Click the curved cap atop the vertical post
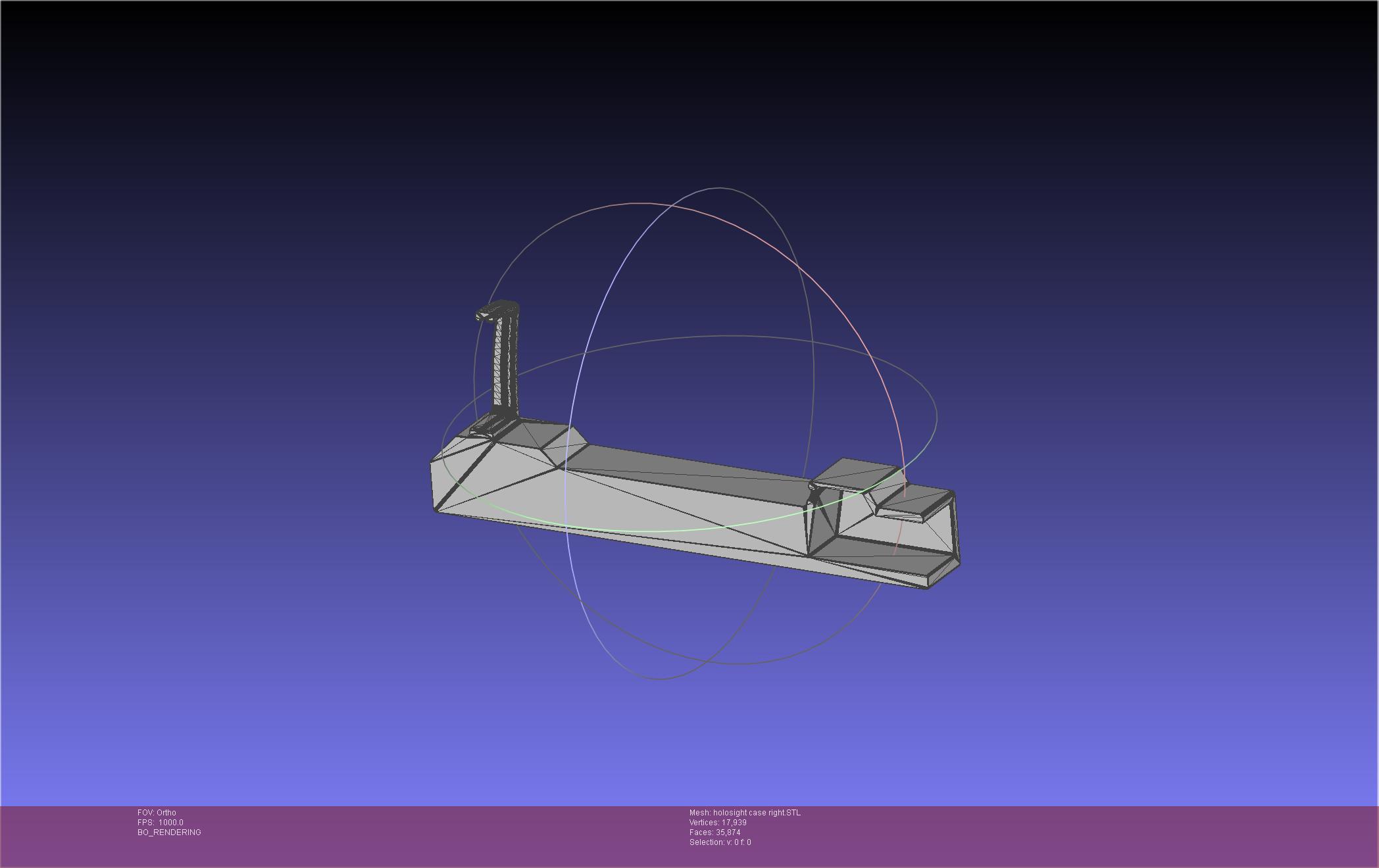The height and width of the screenshot is (868, 1379). click(x=498, y=309)
